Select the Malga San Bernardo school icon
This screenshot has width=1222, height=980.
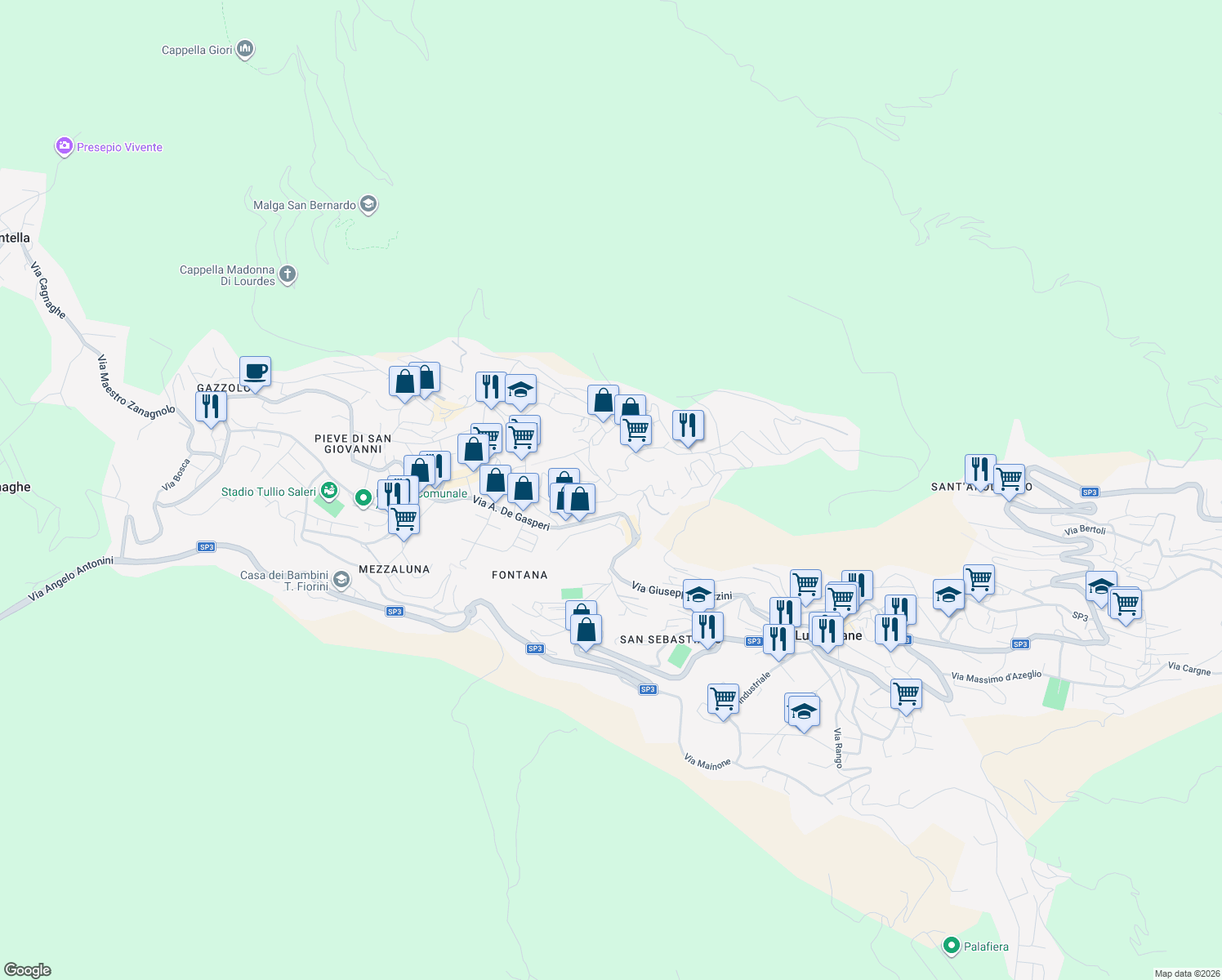(368, 204)
